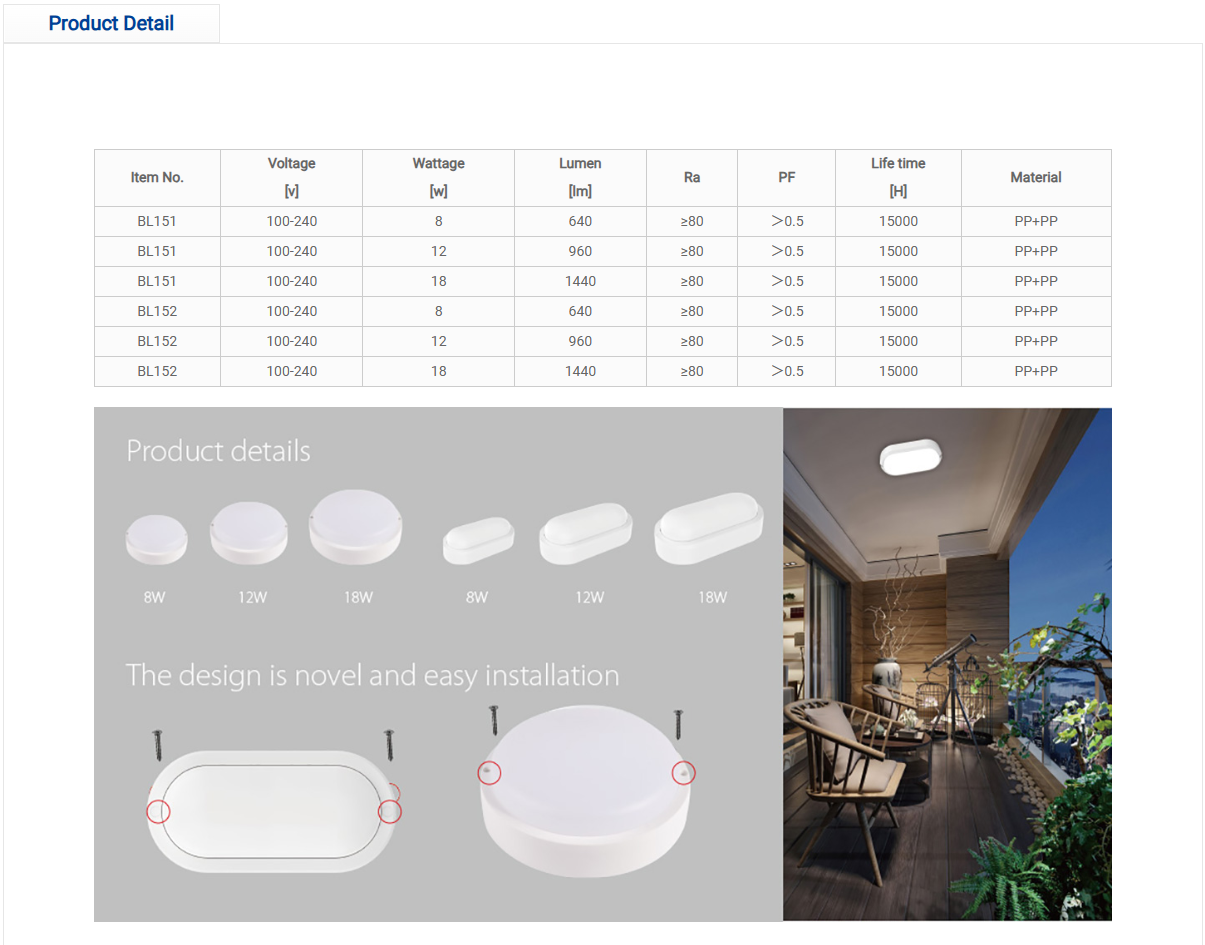The width and height of the screenshot is (1205, 945).
Task: Click 640 lumen value in BL152 row
Action: coord(580,311)
